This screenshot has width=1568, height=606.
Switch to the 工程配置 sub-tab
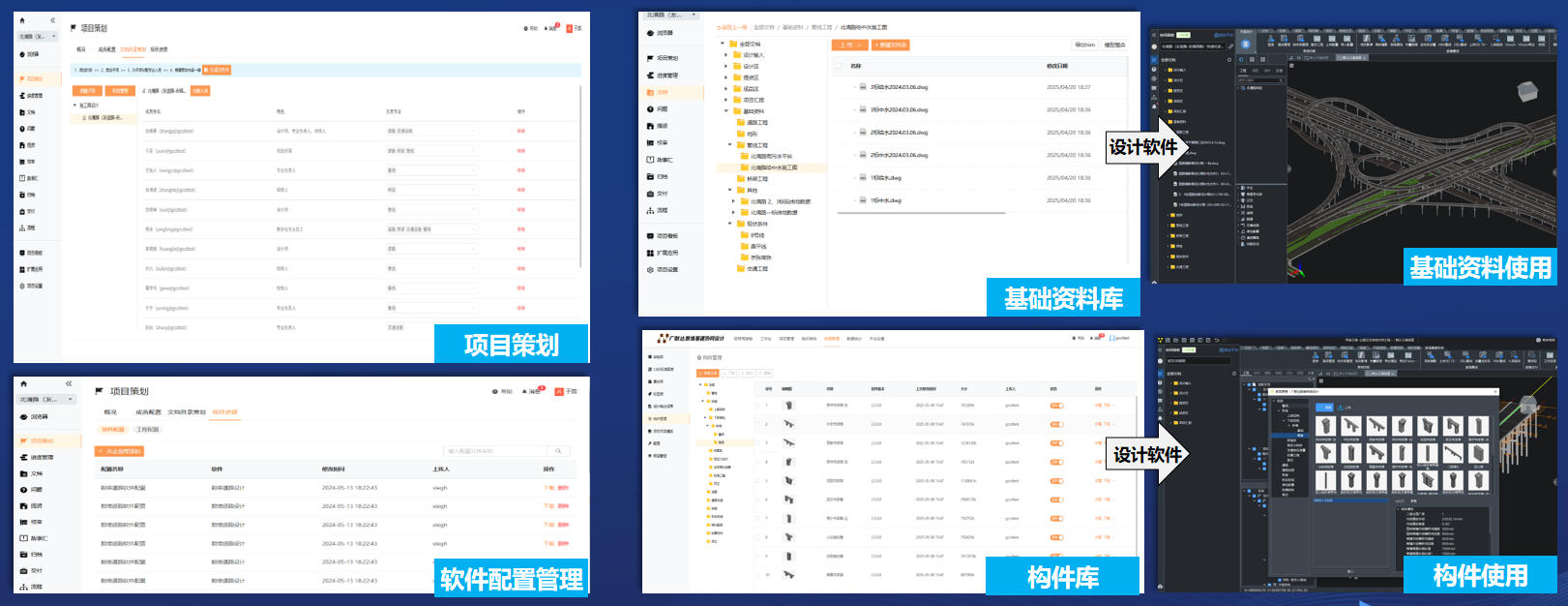coord(147,429)
